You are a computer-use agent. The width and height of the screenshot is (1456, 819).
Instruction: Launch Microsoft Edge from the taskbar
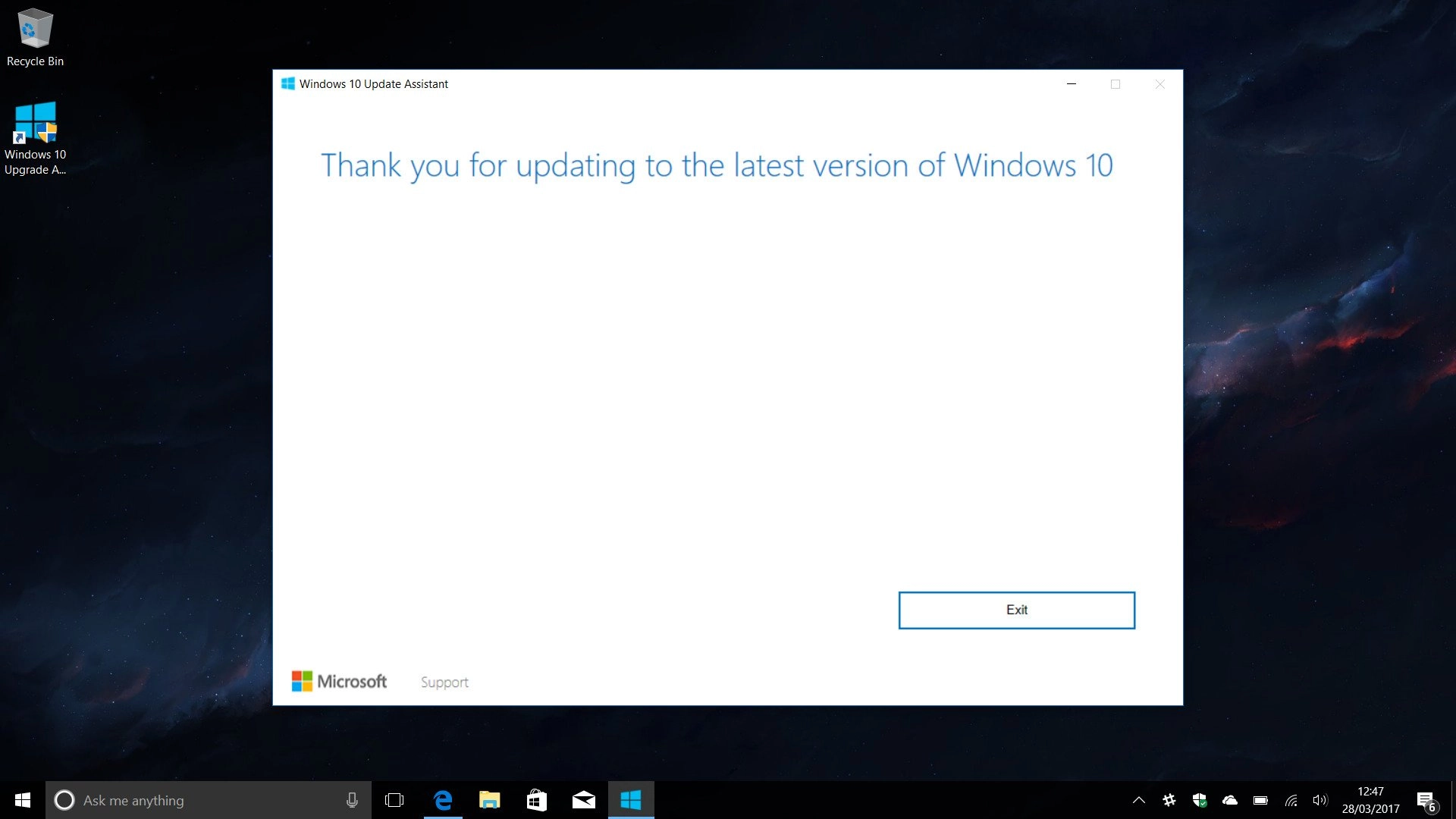[x=443, y=800]
